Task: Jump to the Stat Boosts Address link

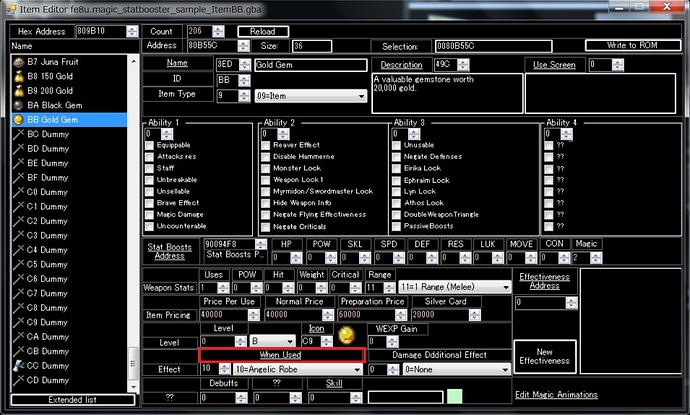Action: [x=170, y=250]
